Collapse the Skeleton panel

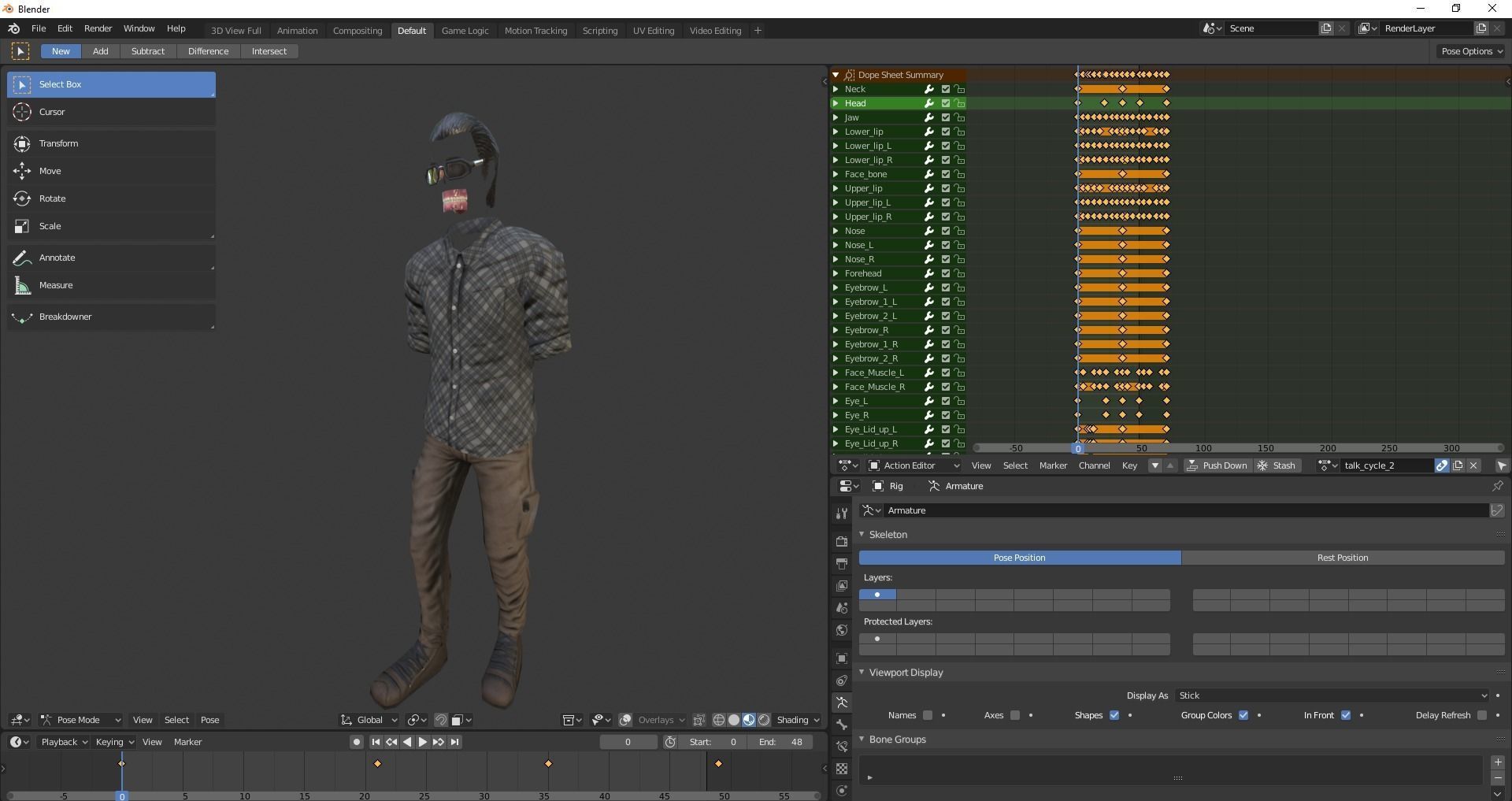tap(862, 534)
